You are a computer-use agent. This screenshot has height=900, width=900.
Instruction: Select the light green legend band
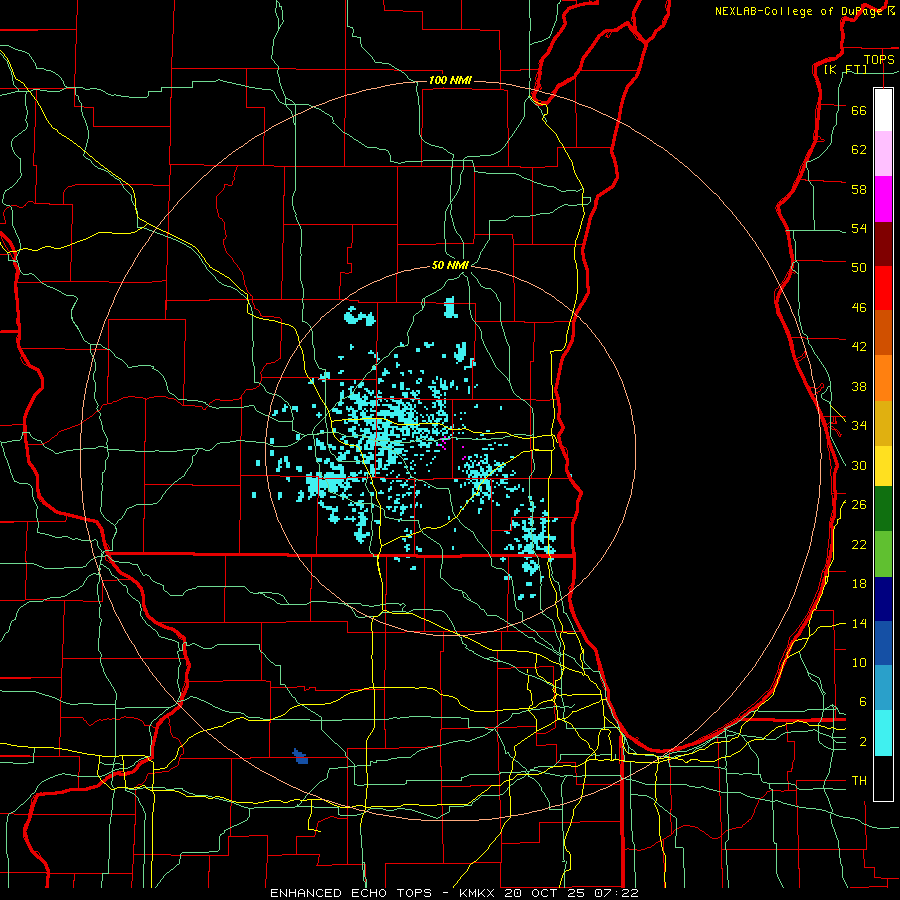(883, 554)
